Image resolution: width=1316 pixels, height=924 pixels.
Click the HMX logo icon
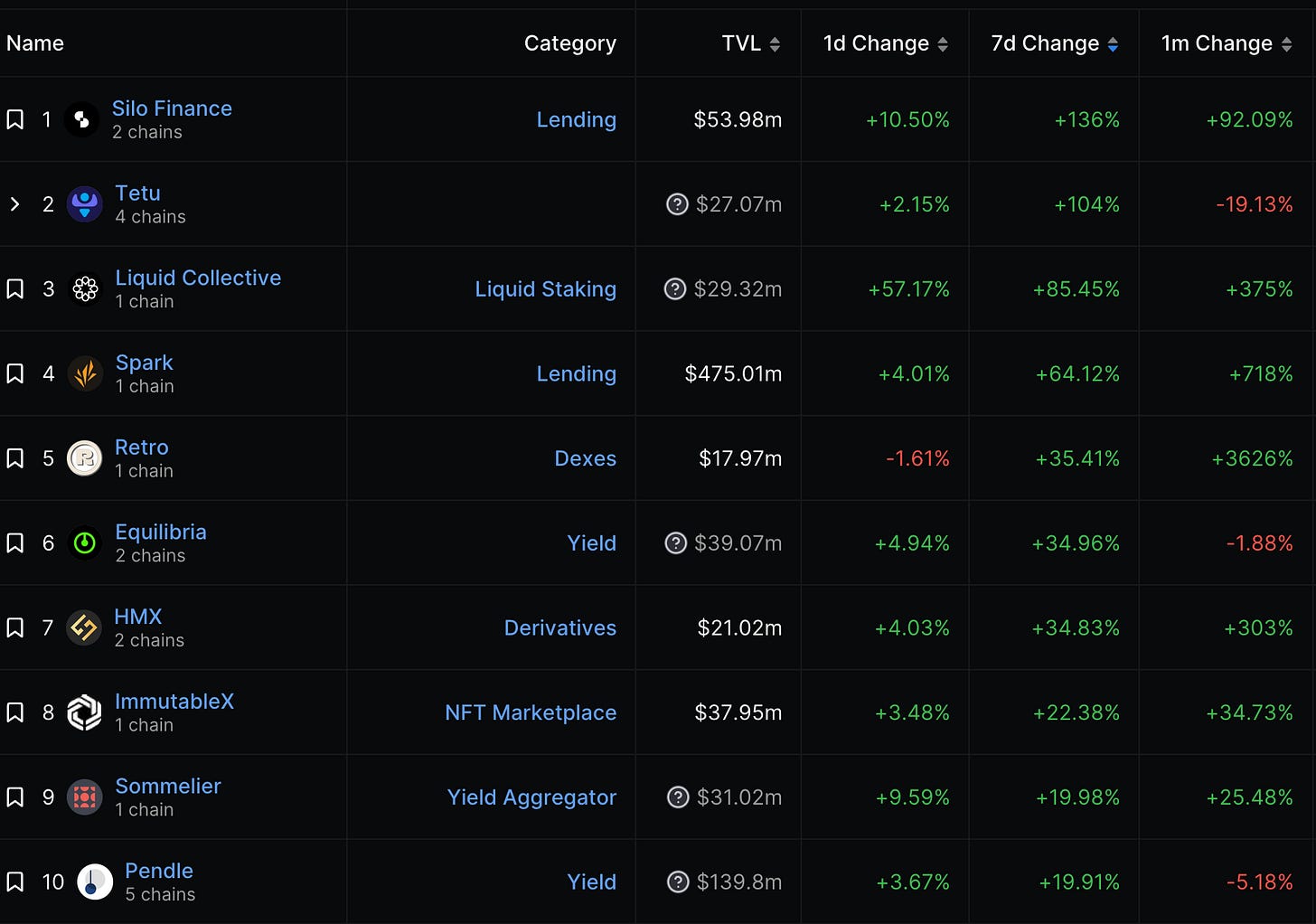84,627
